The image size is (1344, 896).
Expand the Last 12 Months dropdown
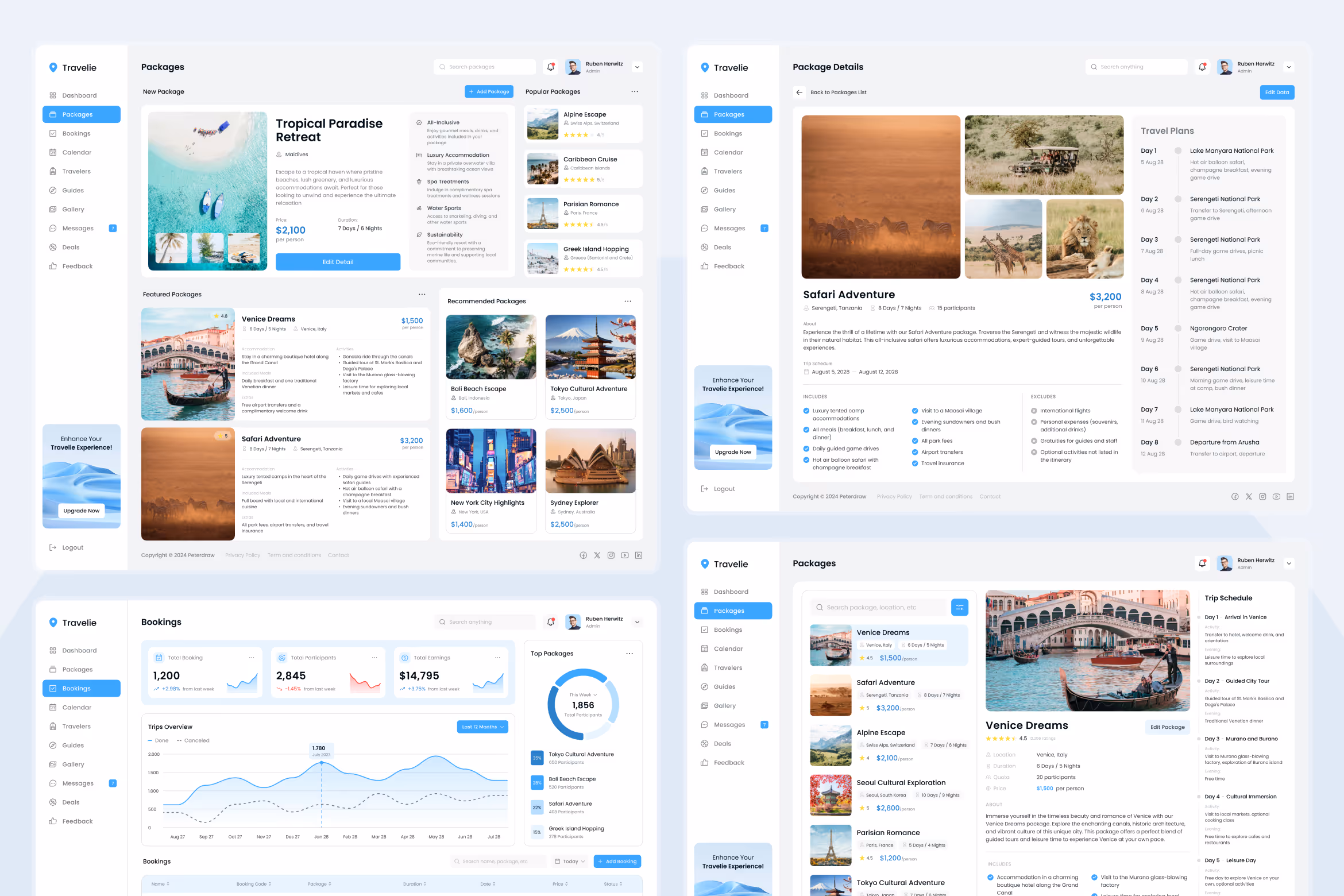tap(482, 727)
